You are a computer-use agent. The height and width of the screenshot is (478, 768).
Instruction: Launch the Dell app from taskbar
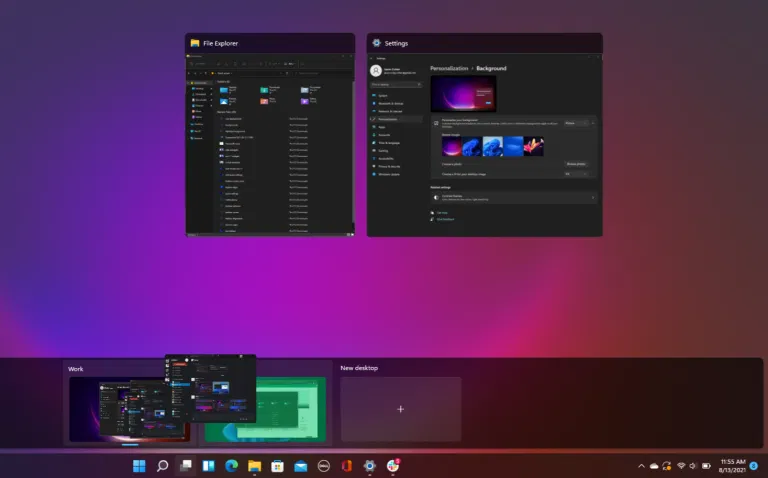tap(324, 466)
